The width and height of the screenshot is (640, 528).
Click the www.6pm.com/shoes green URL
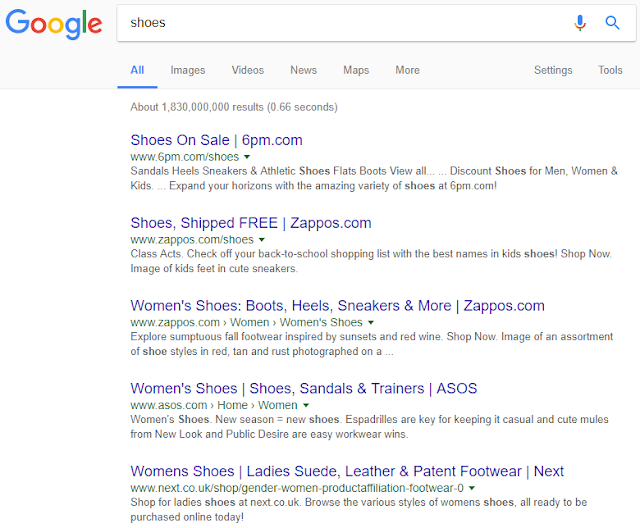(x=184, y=157)
